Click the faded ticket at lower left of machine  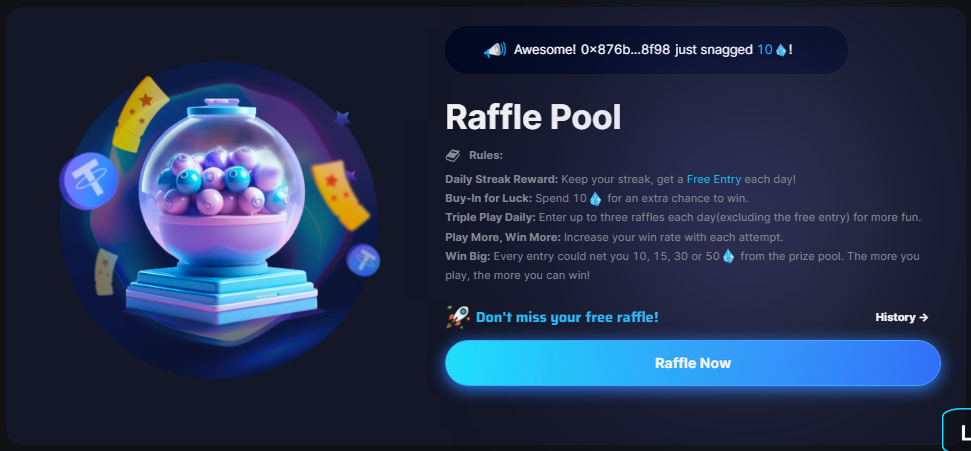[x=105, y=272]
